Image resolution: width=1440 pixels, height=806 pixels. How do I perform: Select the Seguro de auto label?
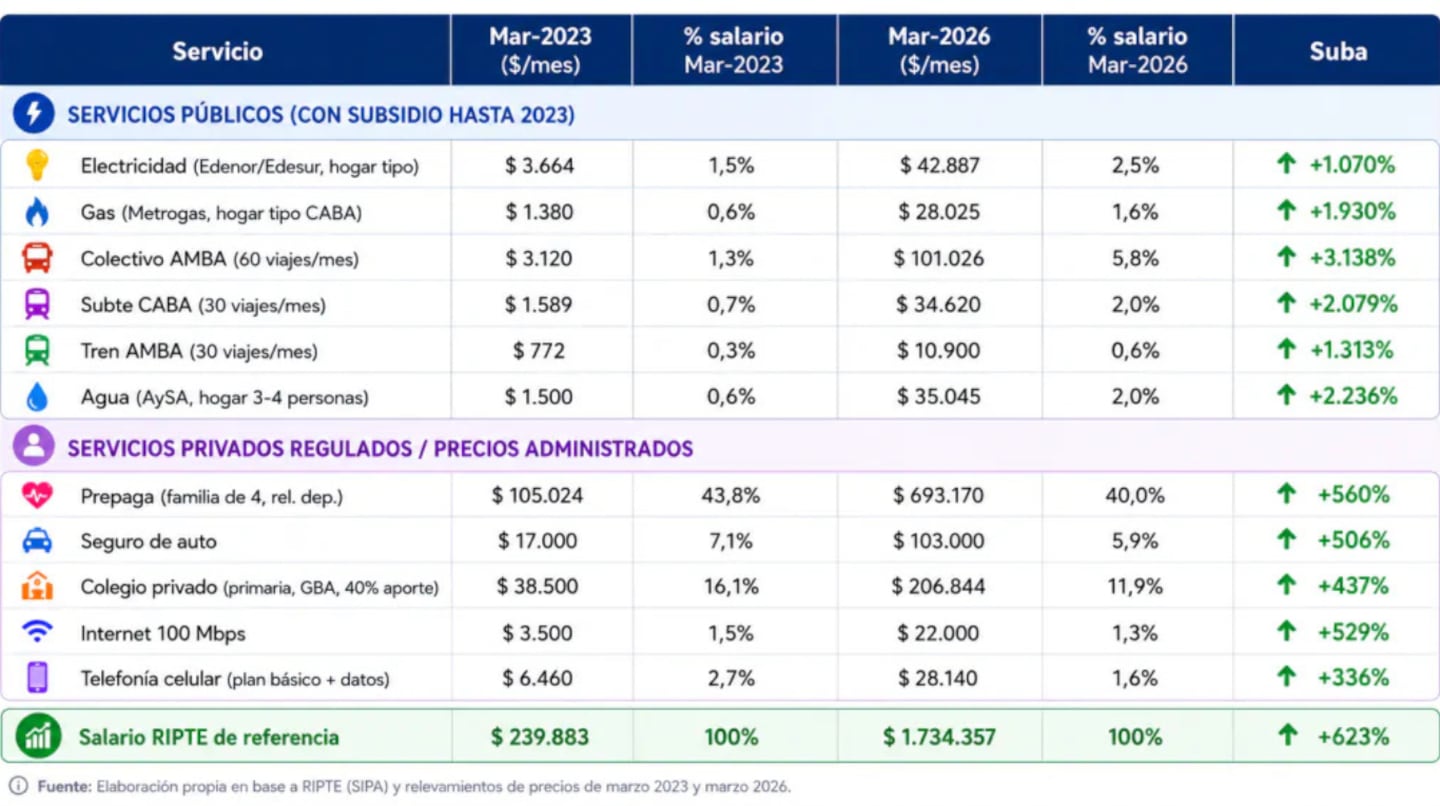(148, 541)
